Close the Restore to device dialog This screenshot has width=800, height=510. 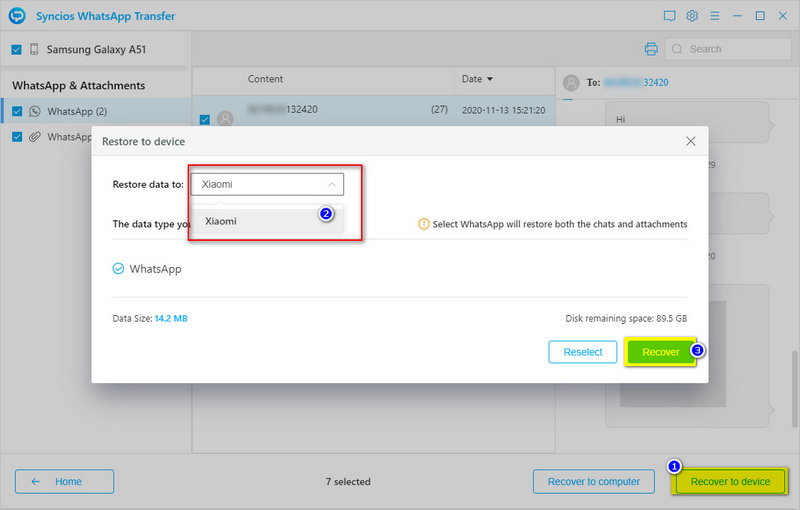[690, 141]
